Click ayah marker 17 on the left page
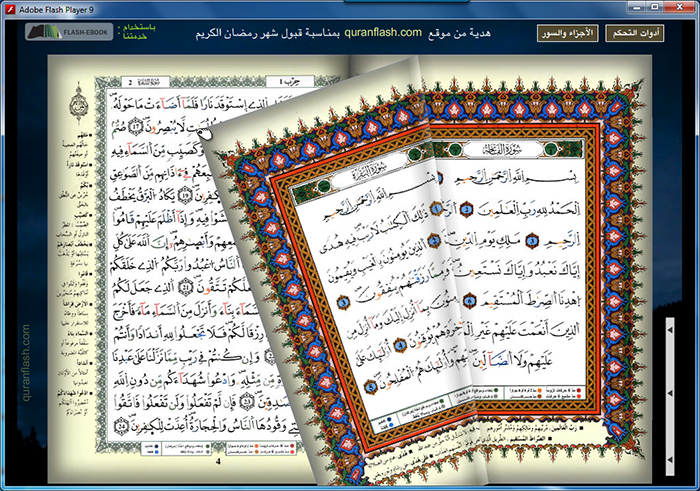Image resolution: width=700 pixels, height=491 pixels. point(135,128)
